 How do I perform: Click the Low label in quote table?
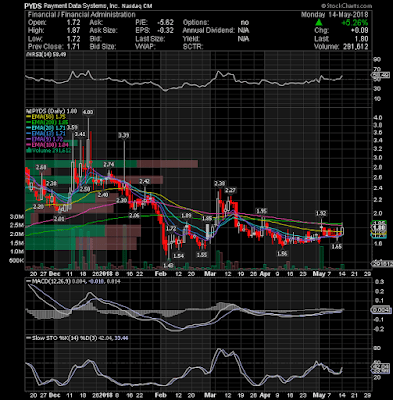(35, 39)
